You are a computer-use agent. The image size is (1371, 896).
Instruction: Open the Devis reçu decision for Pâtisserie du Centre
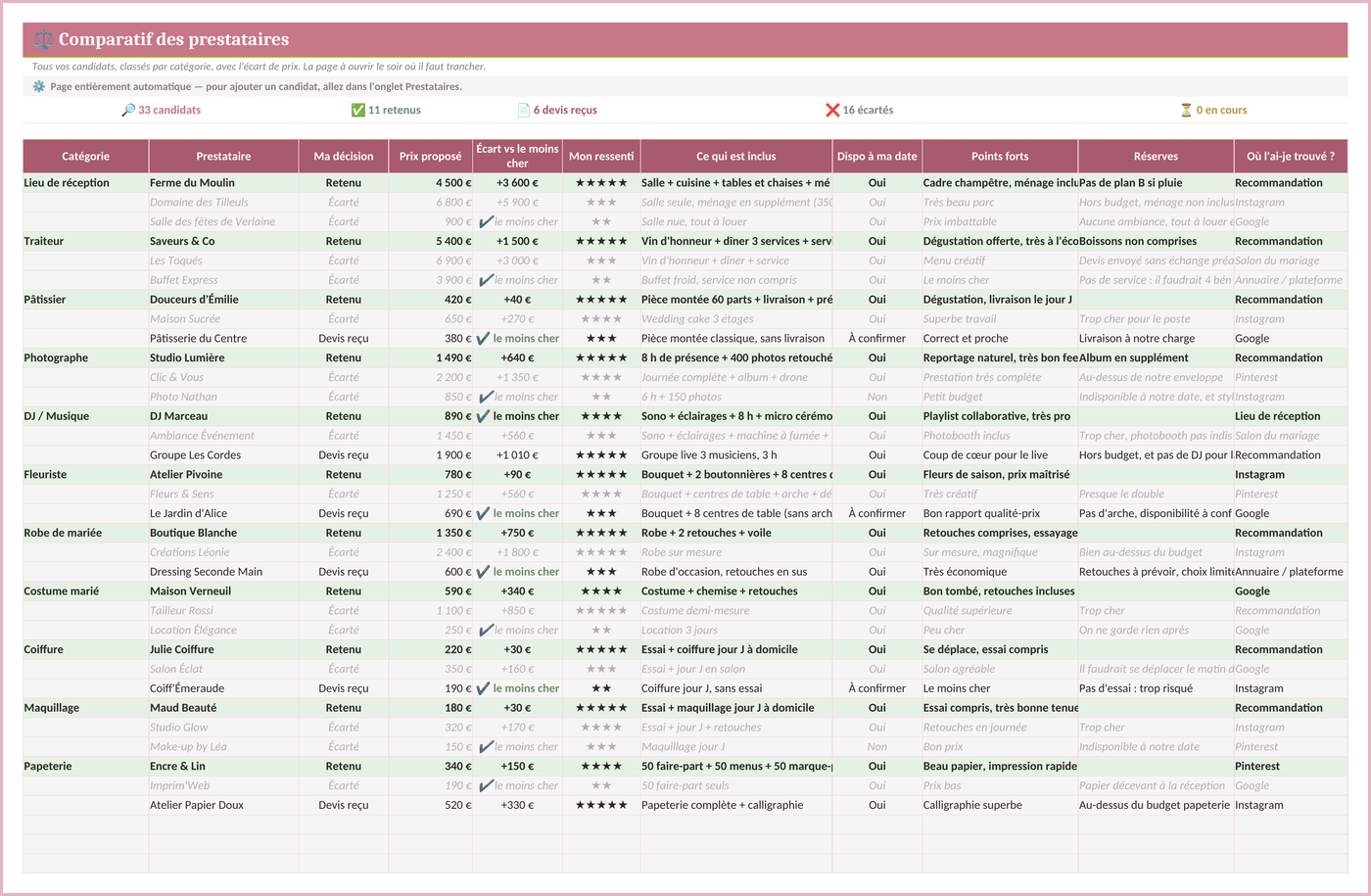[344, 339]
